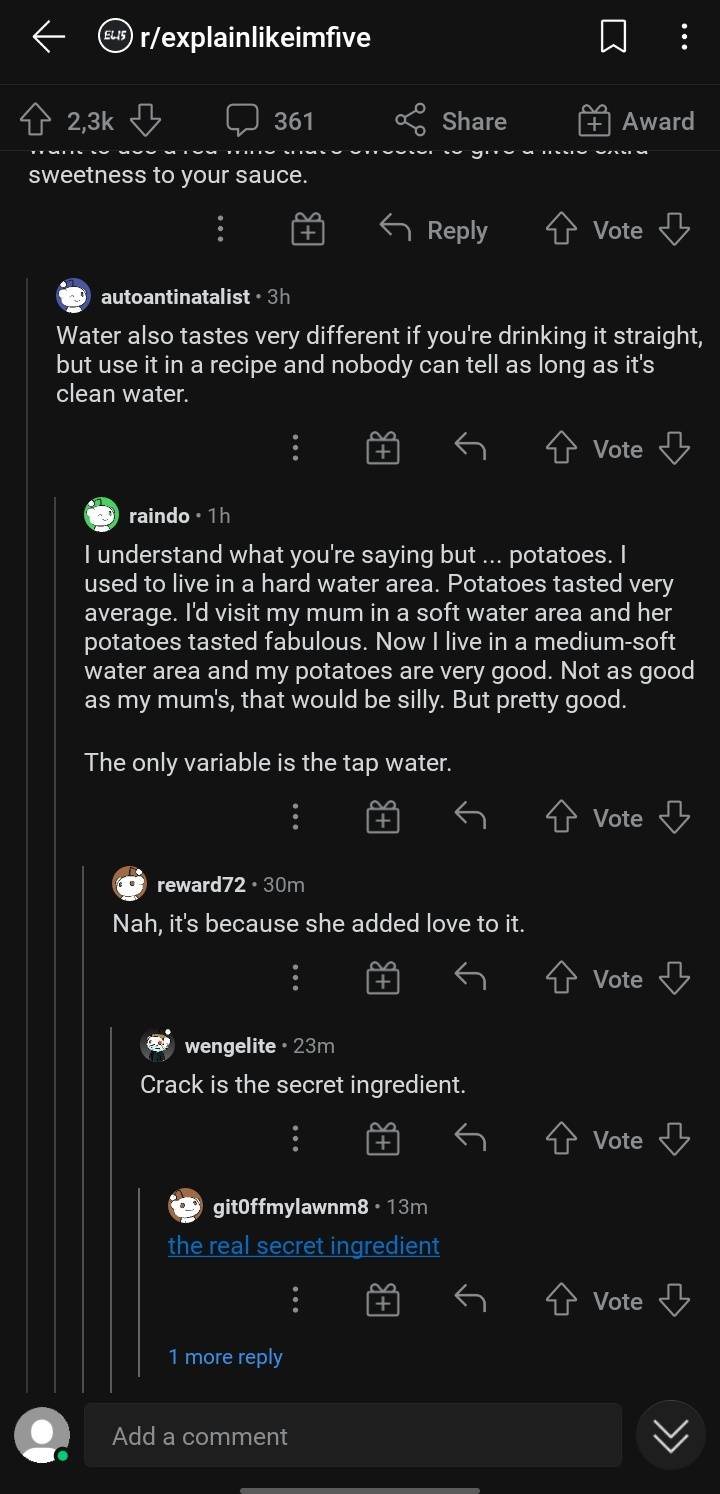
Task: Downvote the post next to 2,3k
Action: point(146,121)
